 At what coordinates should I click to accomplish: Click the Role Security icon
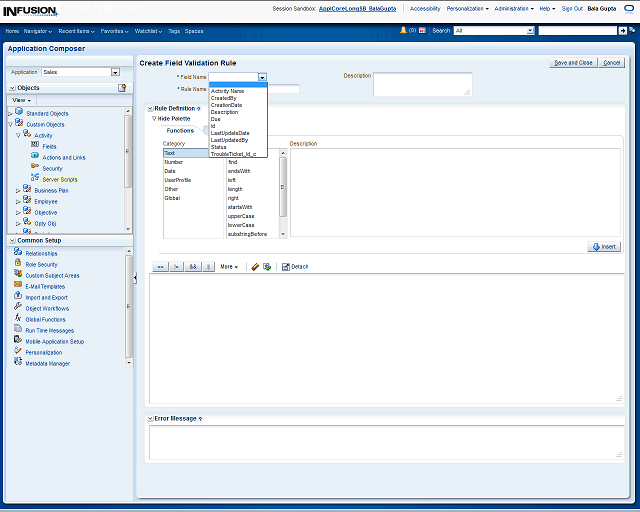(18, 264)
